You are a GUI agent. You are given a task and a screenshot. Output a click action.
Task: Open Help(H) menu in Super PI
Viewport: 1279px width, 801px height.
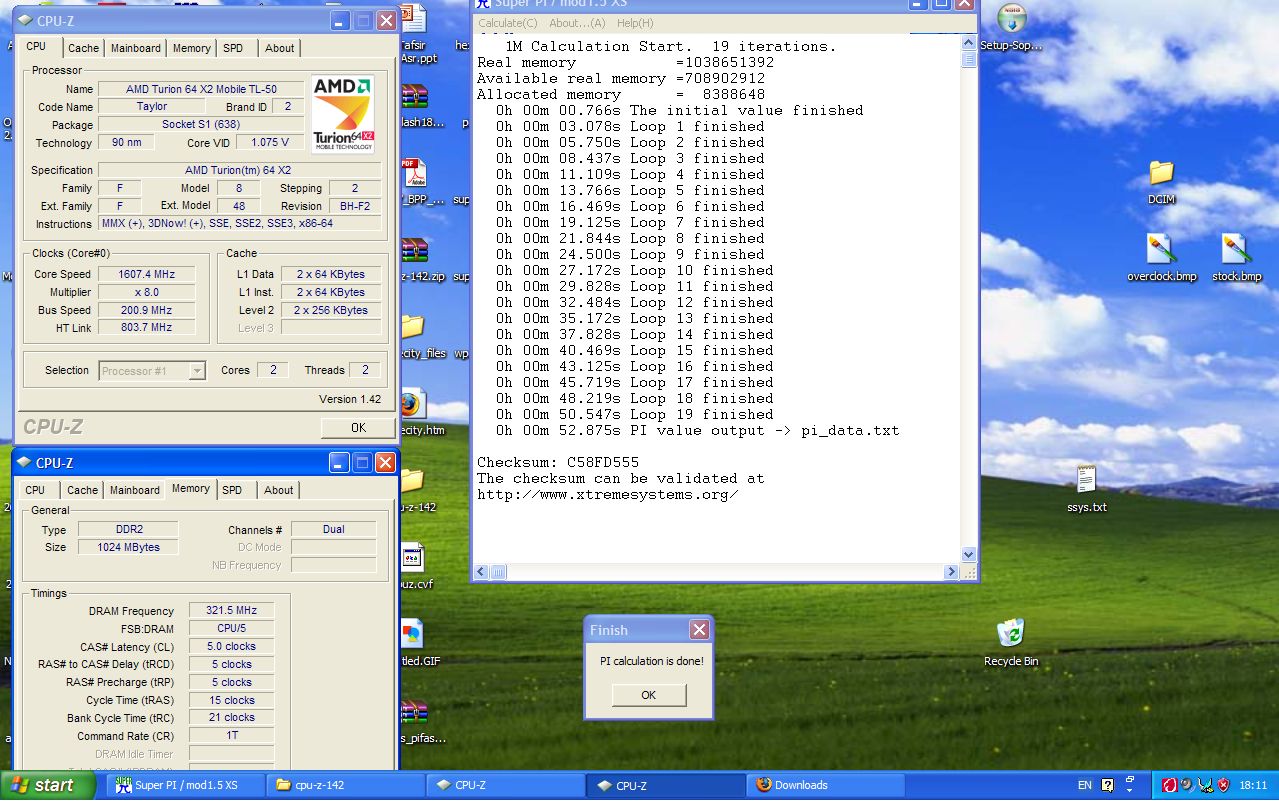(x=635, y=23)
